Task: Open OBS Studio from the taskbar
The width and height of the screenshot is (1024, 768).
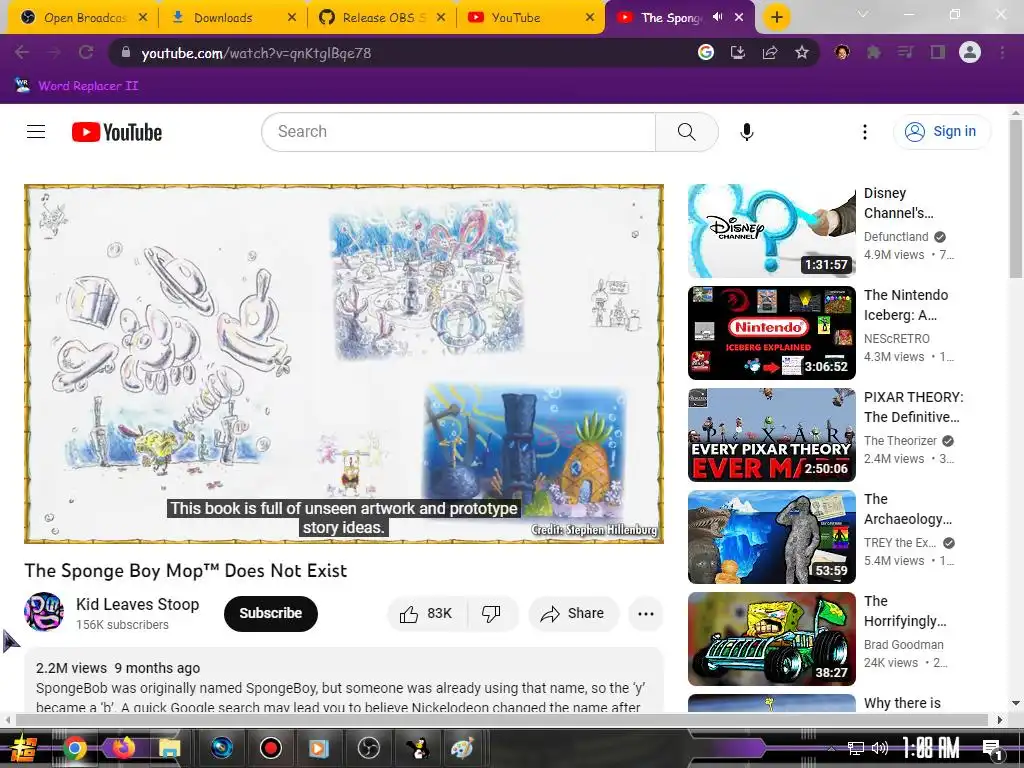Action: 369,748
